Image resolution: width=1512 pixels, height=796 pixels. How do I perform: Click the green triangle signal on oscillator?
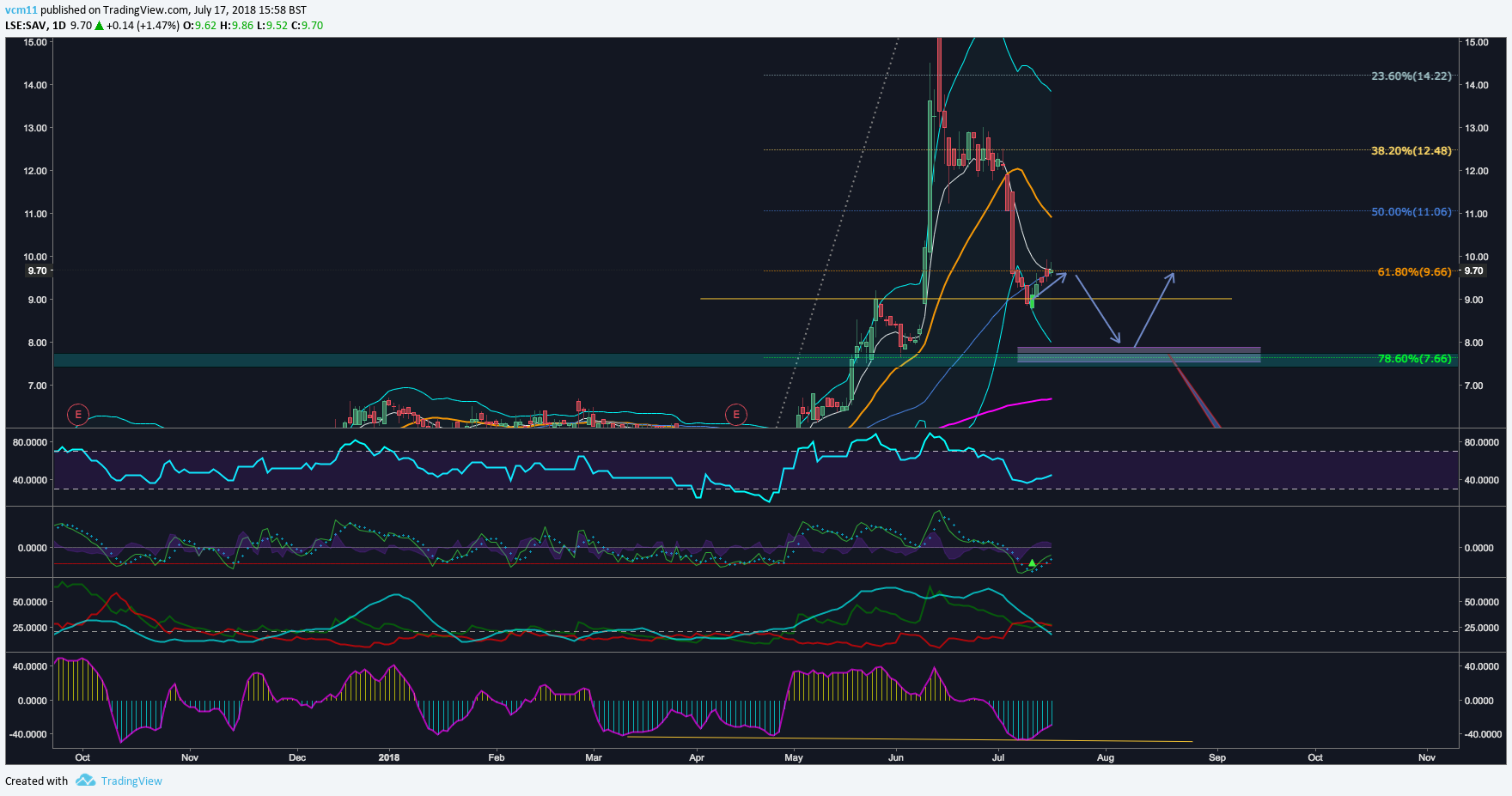1032,563
